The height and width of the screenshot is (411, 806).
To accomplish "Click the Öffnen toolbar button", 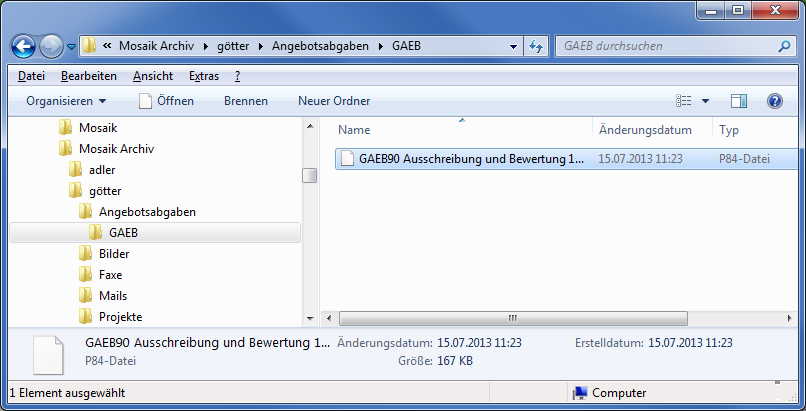I will click(x=166, y=101).
